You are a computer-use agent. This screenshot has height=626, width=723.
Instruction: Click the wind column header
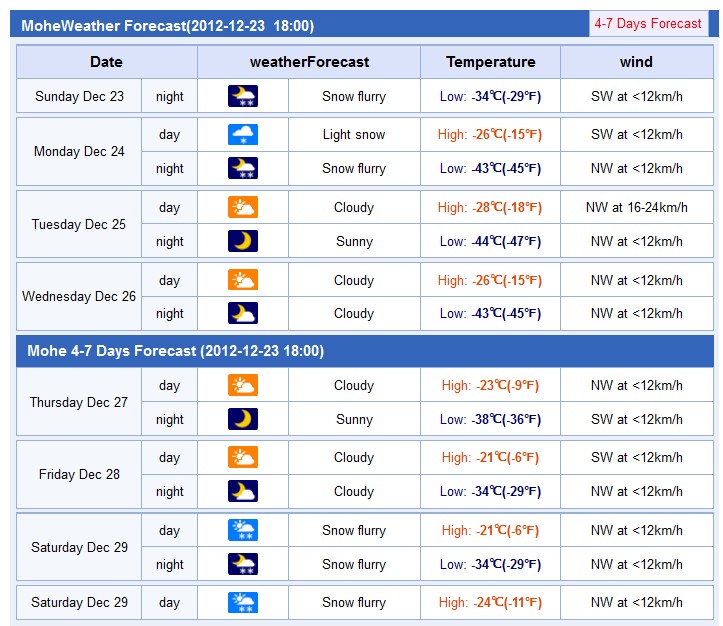636,62
